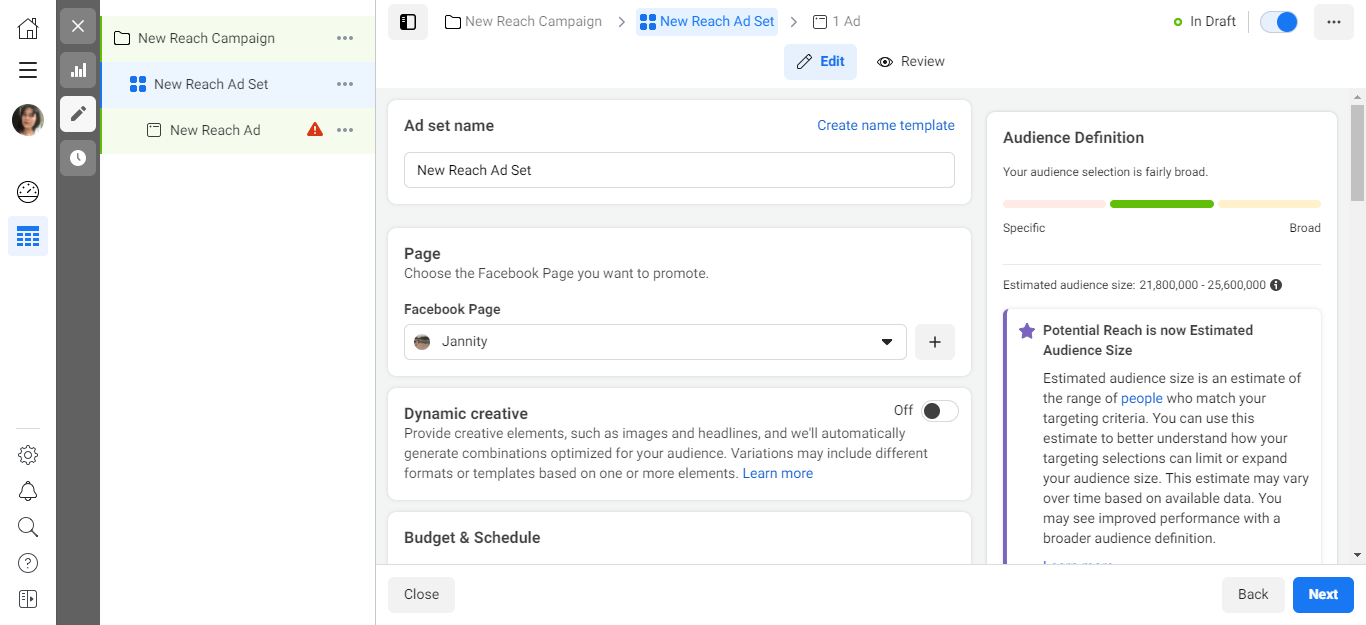
Task: Switch to the Review tab
Action: [910, 61]
